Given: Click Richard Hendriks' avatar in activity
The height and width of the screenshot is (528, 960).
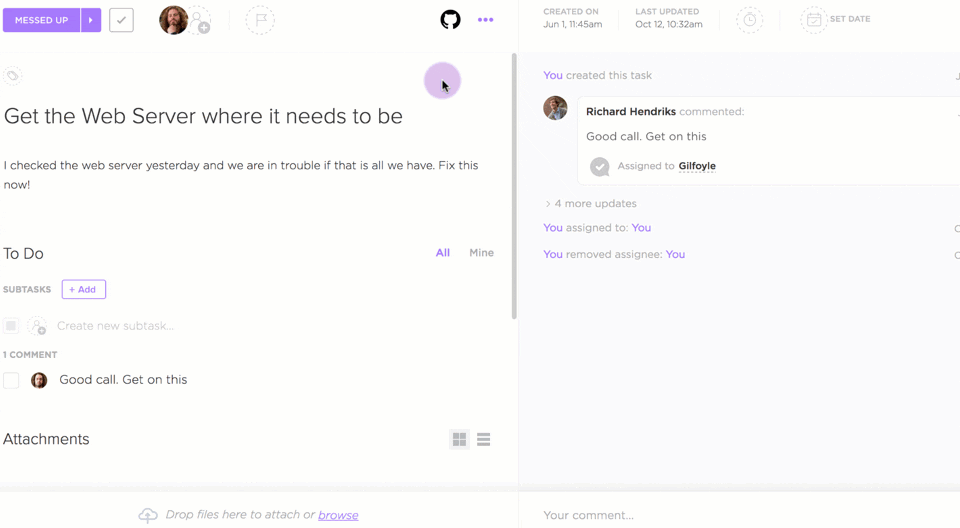Looking at the screenshot, I should pos(555,108).
